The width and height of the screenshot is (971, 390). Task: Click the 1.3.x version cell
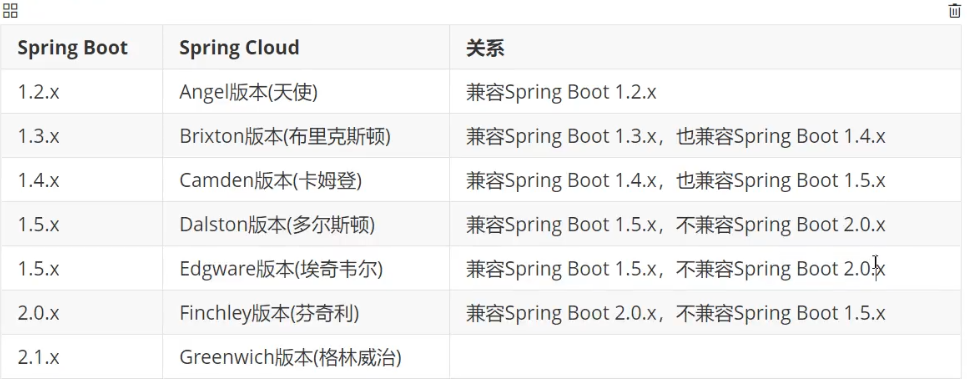coord(82,136)
